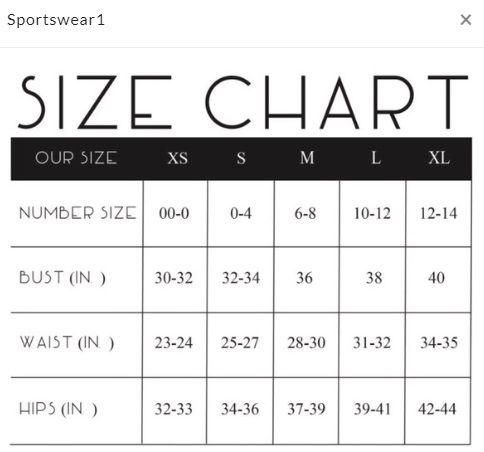The width and height of the screenshot is (484, 452).
Task: Click the HIPS (IN.) row label
Action: click(x=58, y=409)
